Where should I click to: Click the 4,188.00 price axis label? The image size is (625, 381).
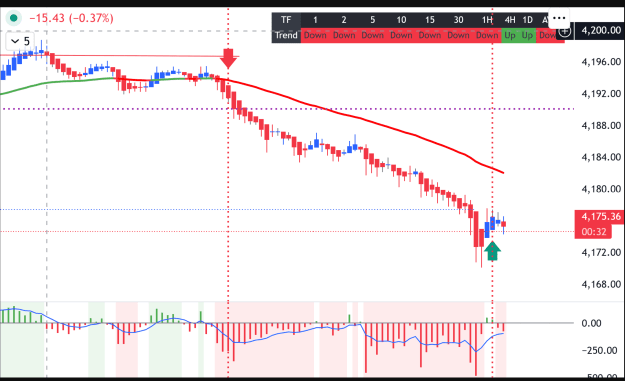[601, 126]
